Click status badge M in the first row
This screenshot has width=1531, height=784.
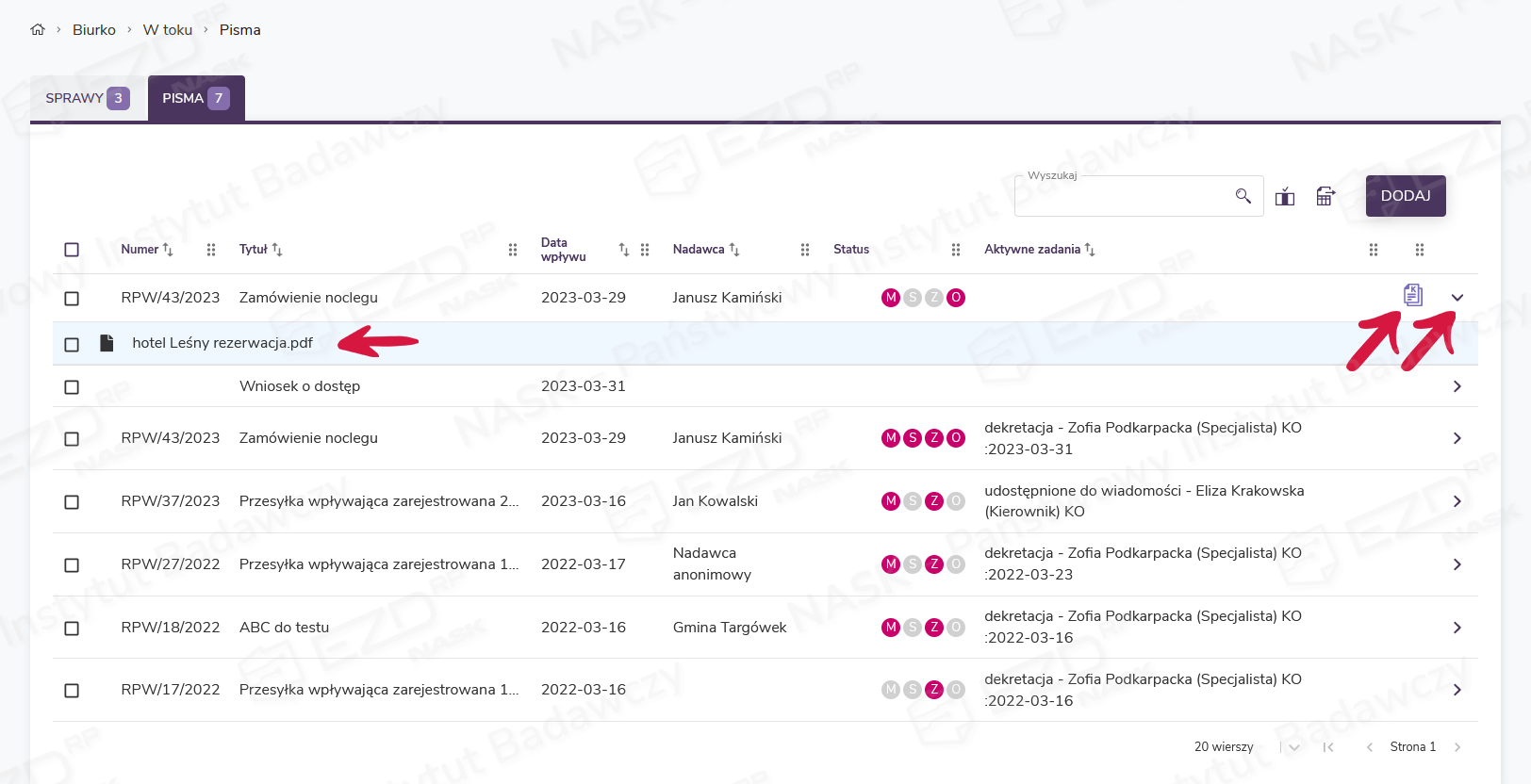coord(890,298)
